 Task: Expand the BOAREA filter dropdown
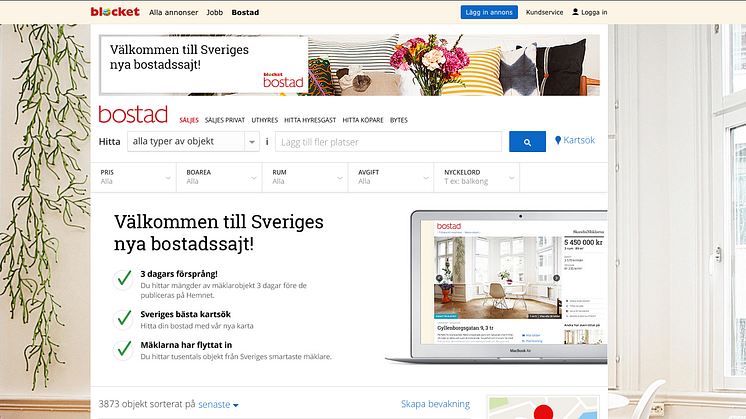[x=219, y=177]
